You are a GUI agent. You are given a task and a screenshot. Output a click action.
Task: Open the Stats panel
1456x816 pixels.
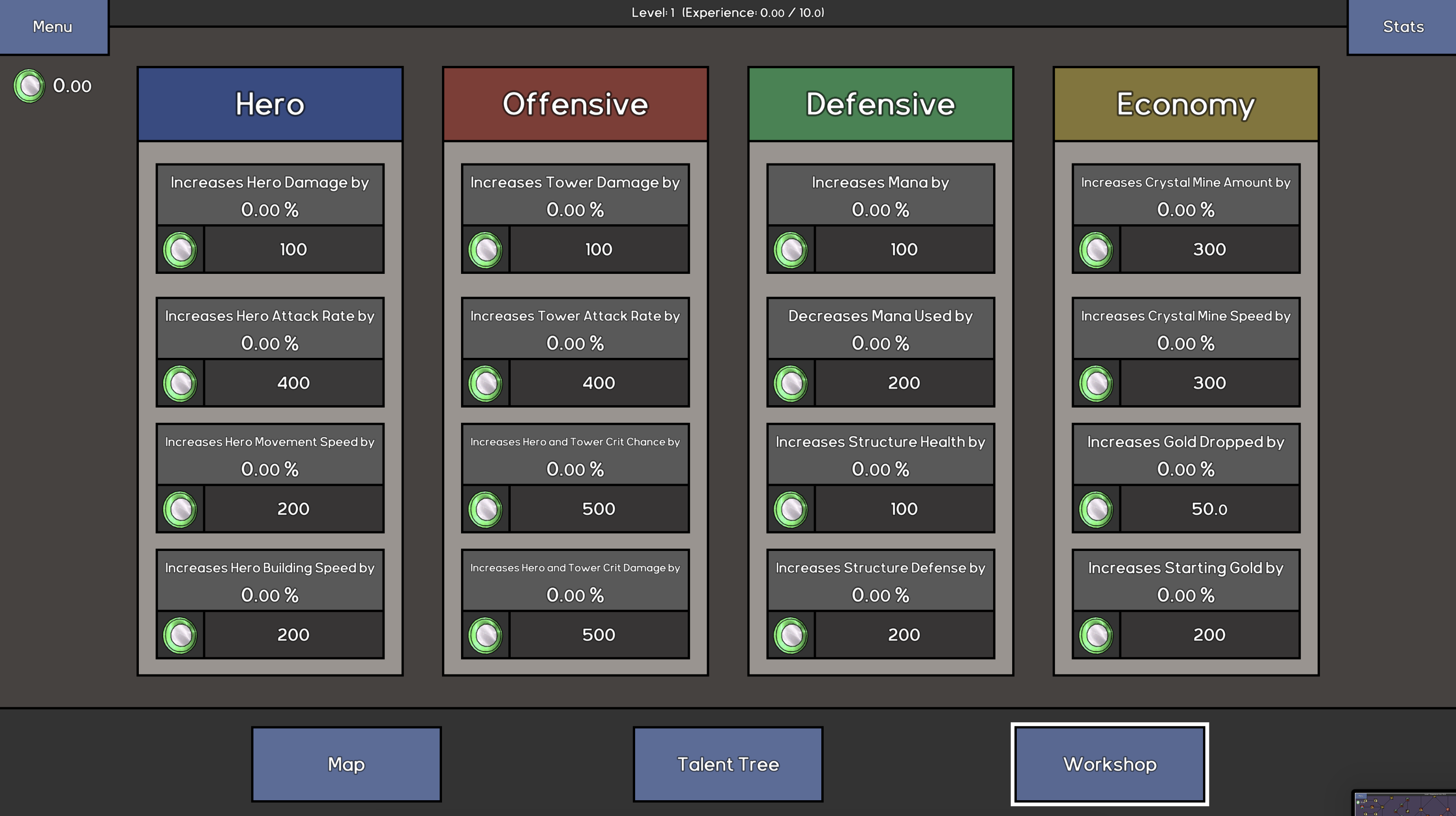coord(1402,26)
